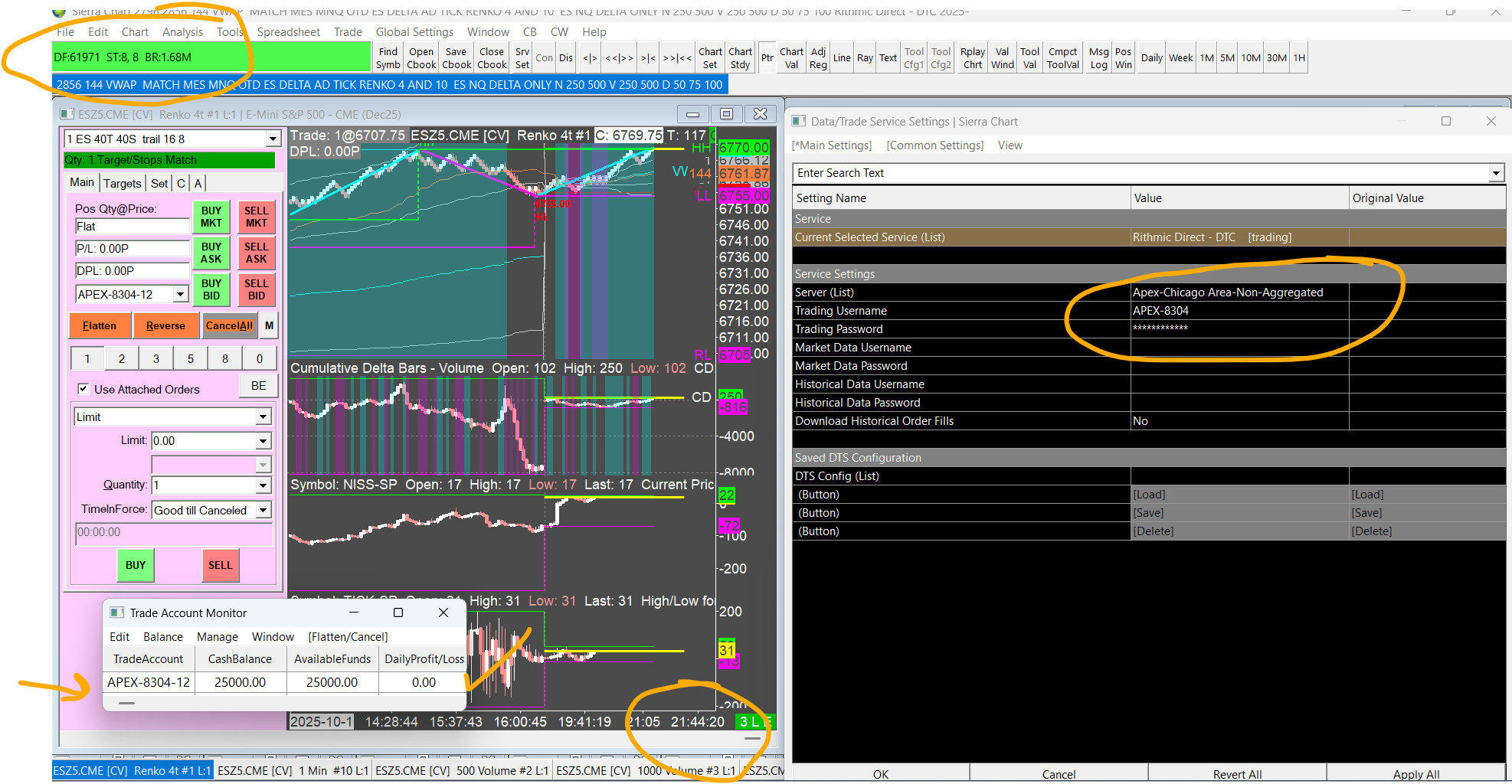Click the Save Cbook toolbar button
This screenshot has height=784, width=1512.
point(457,58)
